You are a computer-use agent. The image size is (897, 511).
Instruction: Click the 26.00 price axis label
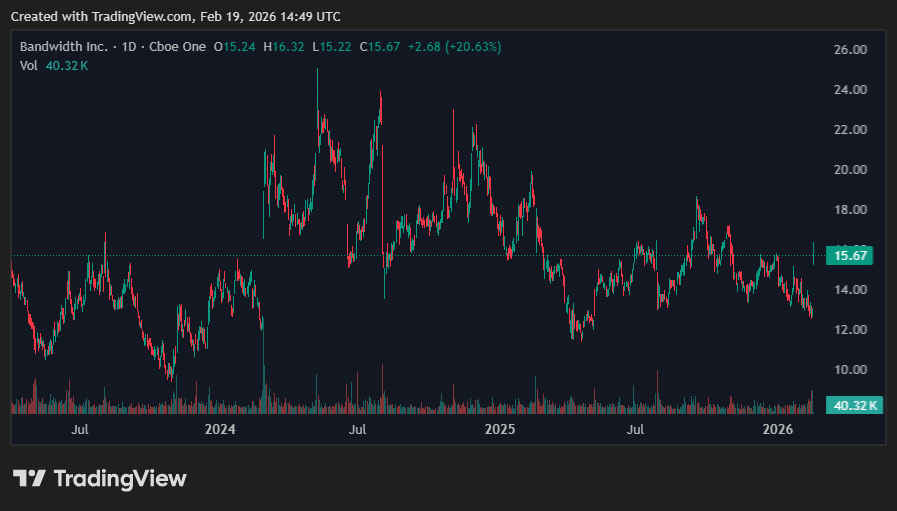(851, 50)
